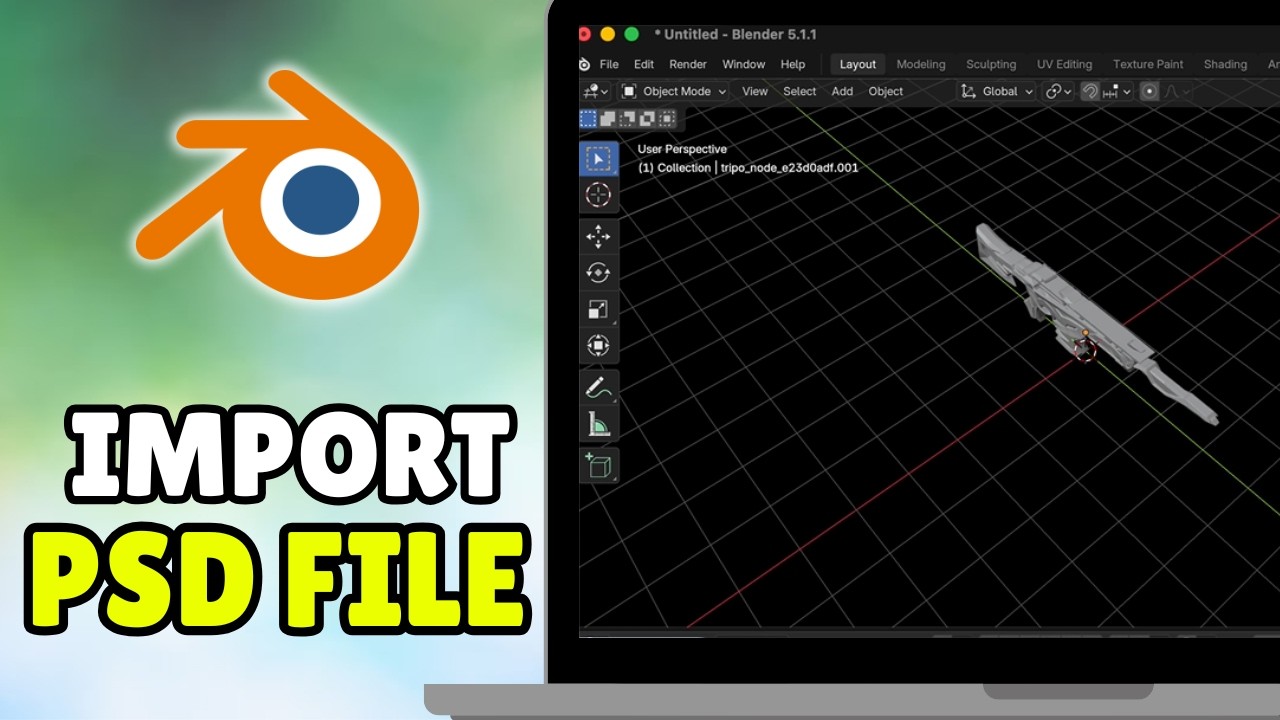Open the viewport Select menu
Image resolution: width=1280 pixels, height=720 pixels.
pyautogui.click(x=800, y=91)
